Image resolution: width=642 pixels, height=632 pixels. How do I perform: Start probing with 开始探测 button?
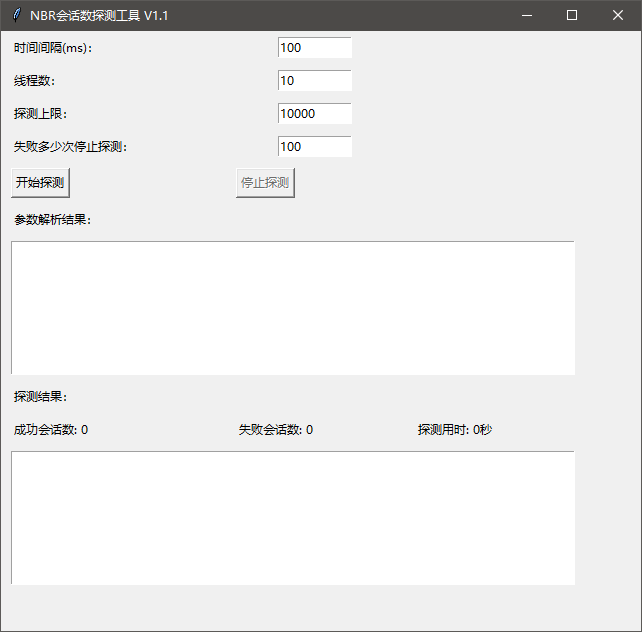click(40, 183)
